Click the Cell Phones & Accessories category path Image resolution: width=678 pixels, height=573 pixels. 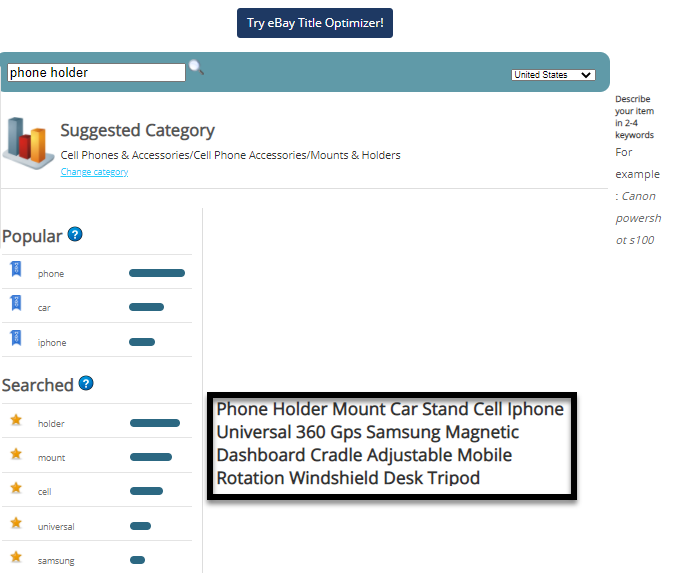[x=230, y=155]
